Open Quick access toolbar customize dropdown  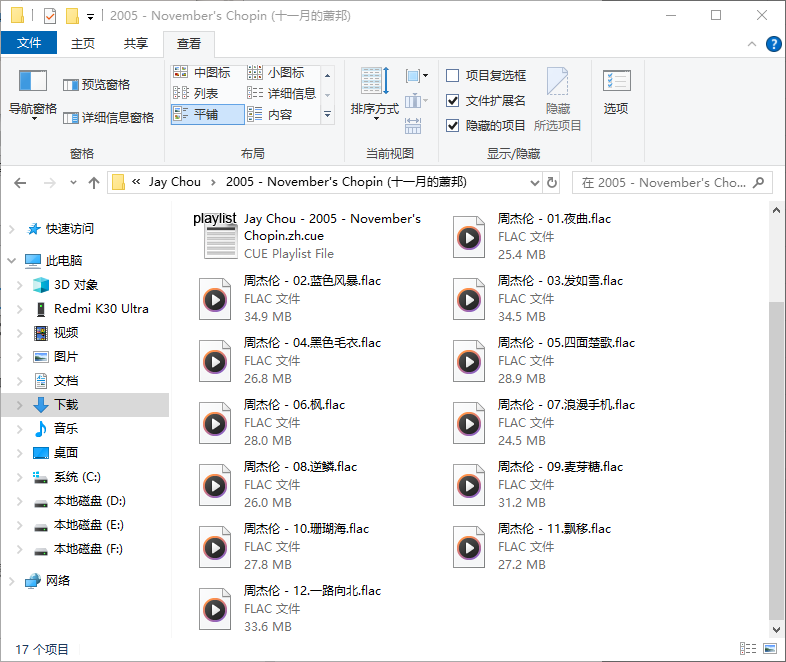coord(90,17)
